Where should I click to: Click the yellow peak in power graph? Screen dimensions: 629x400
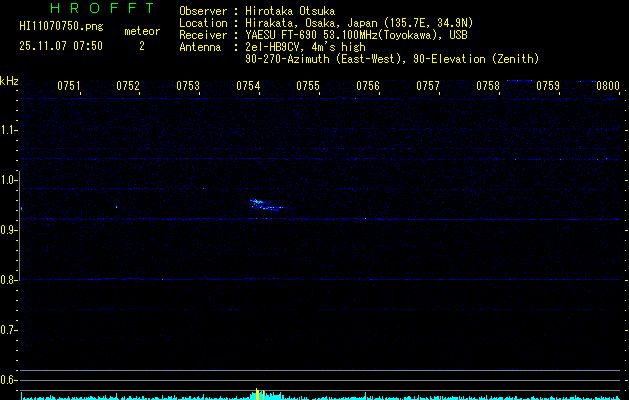257,393
